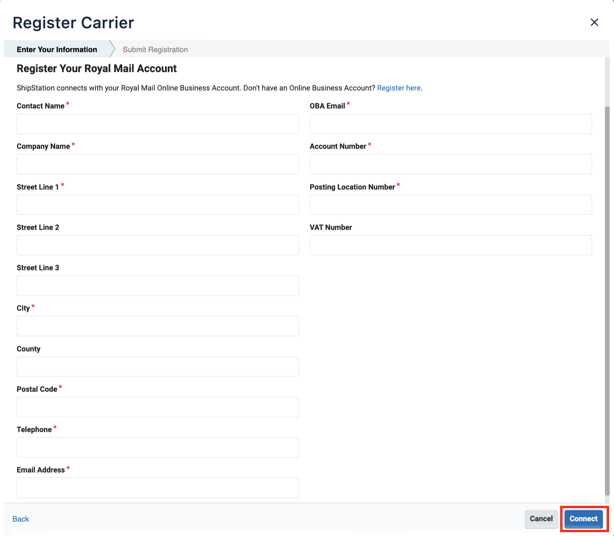The image size is (614, 536).
Task: Select the Street Line 1 input
Action: click(157, 205)
